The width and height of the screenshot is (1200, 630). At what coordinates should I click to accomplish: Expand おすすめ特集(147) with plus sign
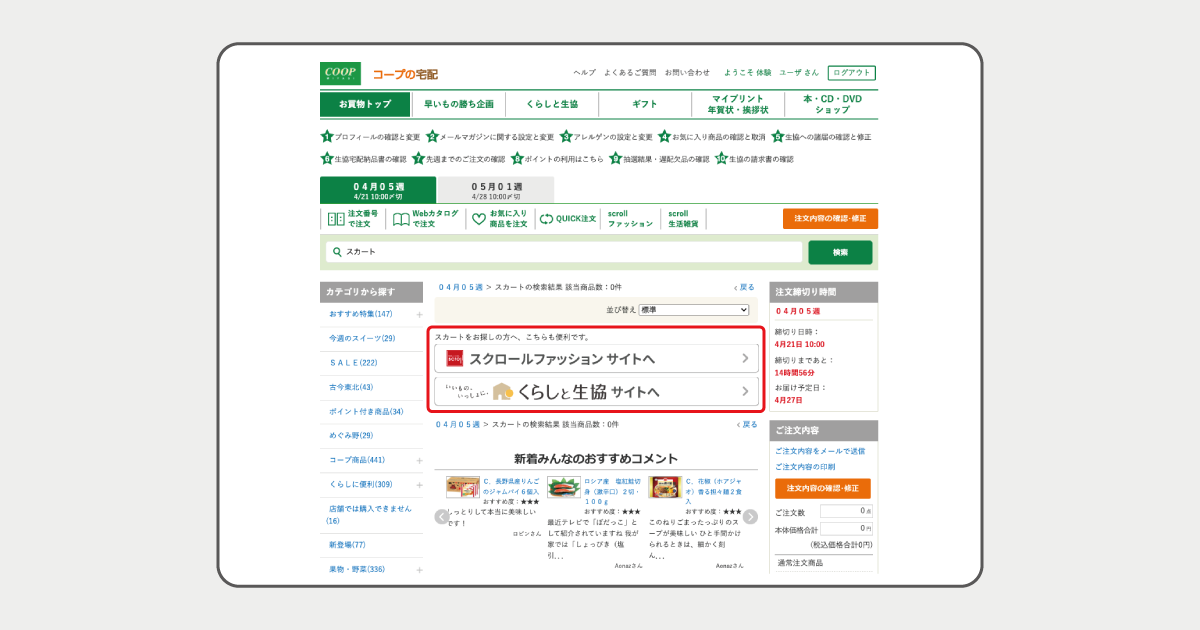point(419,315)
